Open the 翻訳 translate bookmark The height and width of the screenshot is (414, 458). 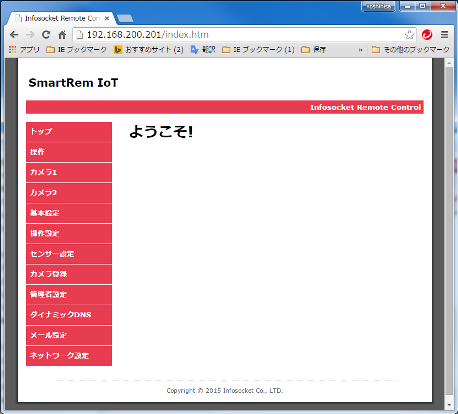tap(203, 50)
